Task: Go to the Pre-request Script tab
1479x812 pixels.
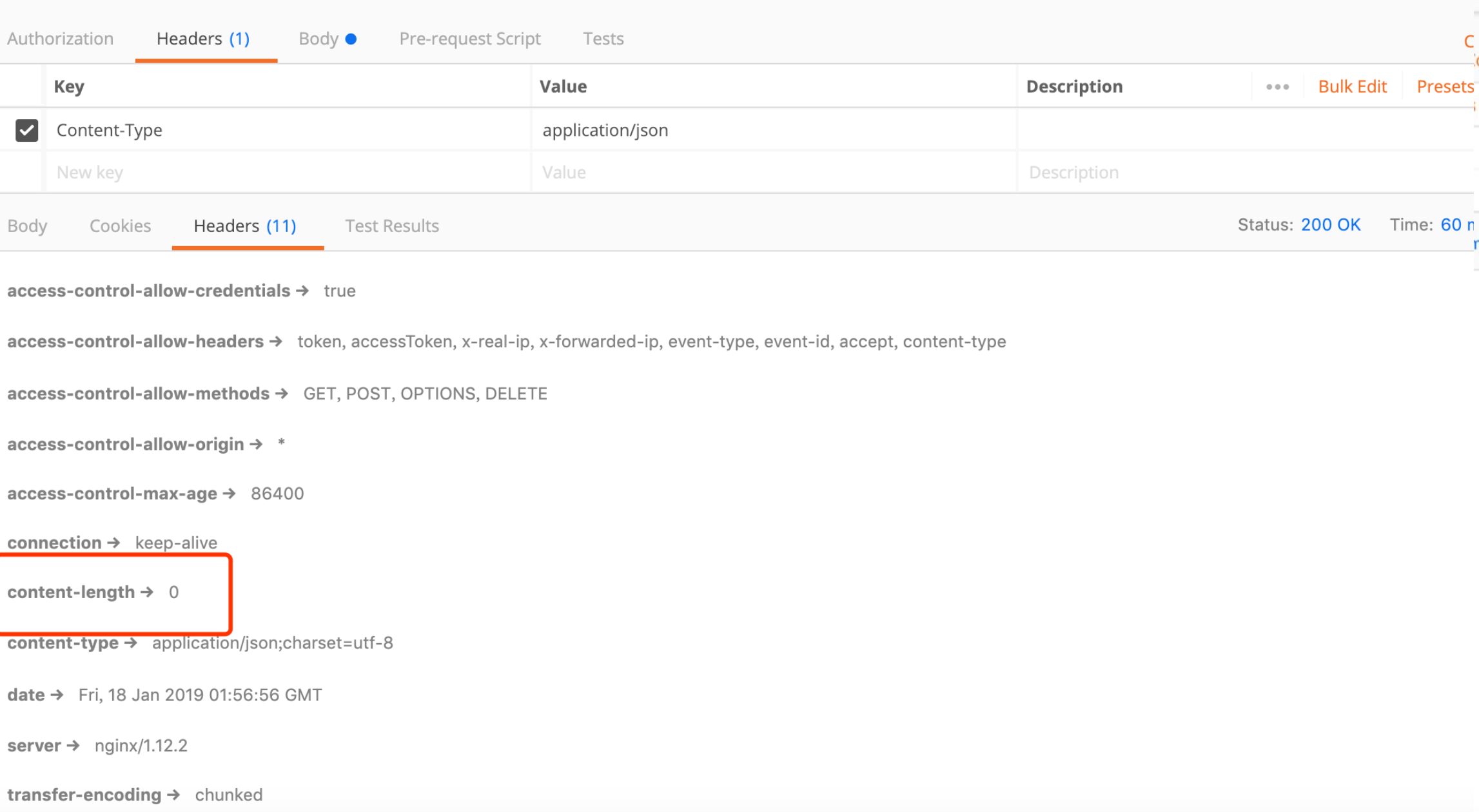Action: (469, 39)
